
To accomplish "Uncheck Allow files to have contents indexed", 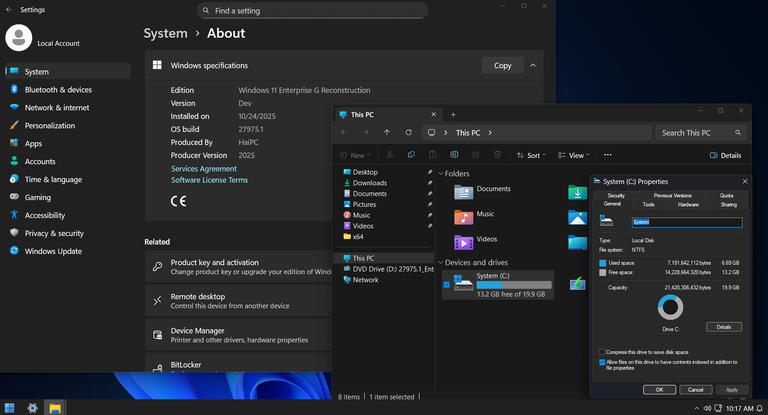I will click(602, 362).
